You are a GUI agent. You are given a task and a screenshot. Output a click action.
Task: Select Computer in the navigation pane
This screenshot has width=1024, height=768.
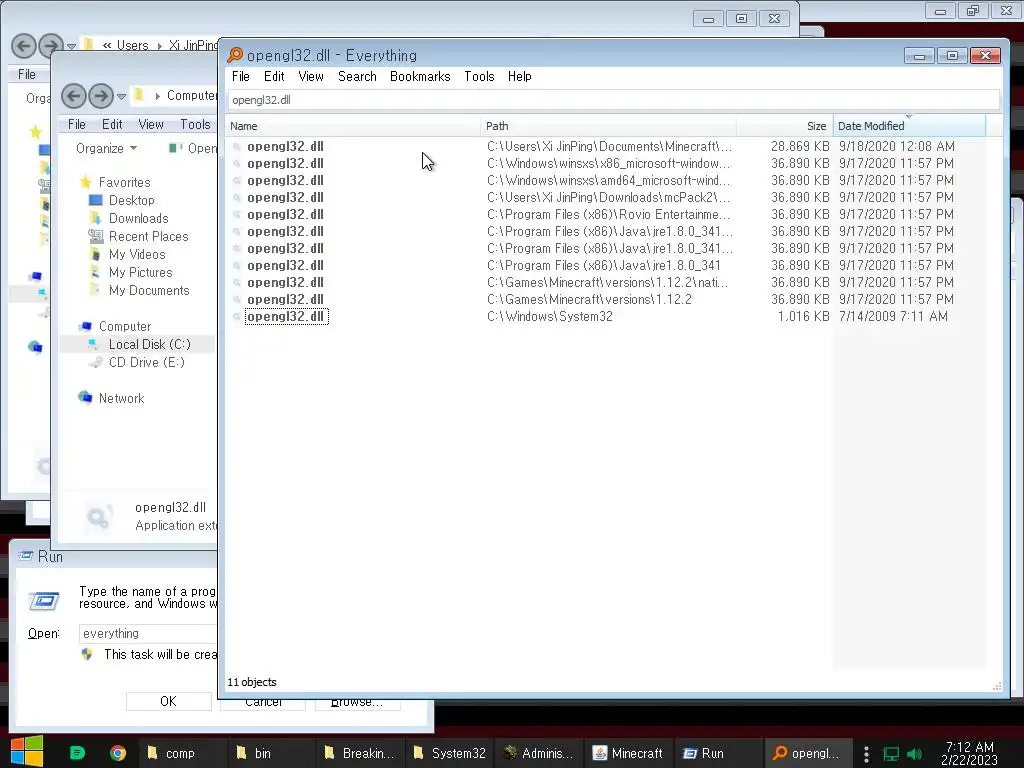coord(125,326)
